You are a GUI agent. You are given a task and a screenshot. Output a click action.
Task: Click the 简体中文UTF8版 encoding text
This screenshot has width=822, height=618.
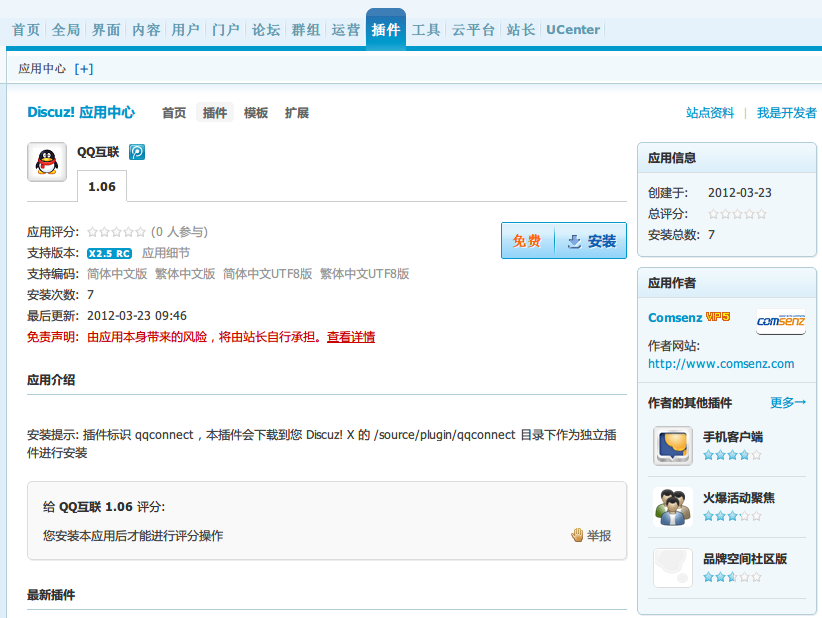tap(267, 274)
